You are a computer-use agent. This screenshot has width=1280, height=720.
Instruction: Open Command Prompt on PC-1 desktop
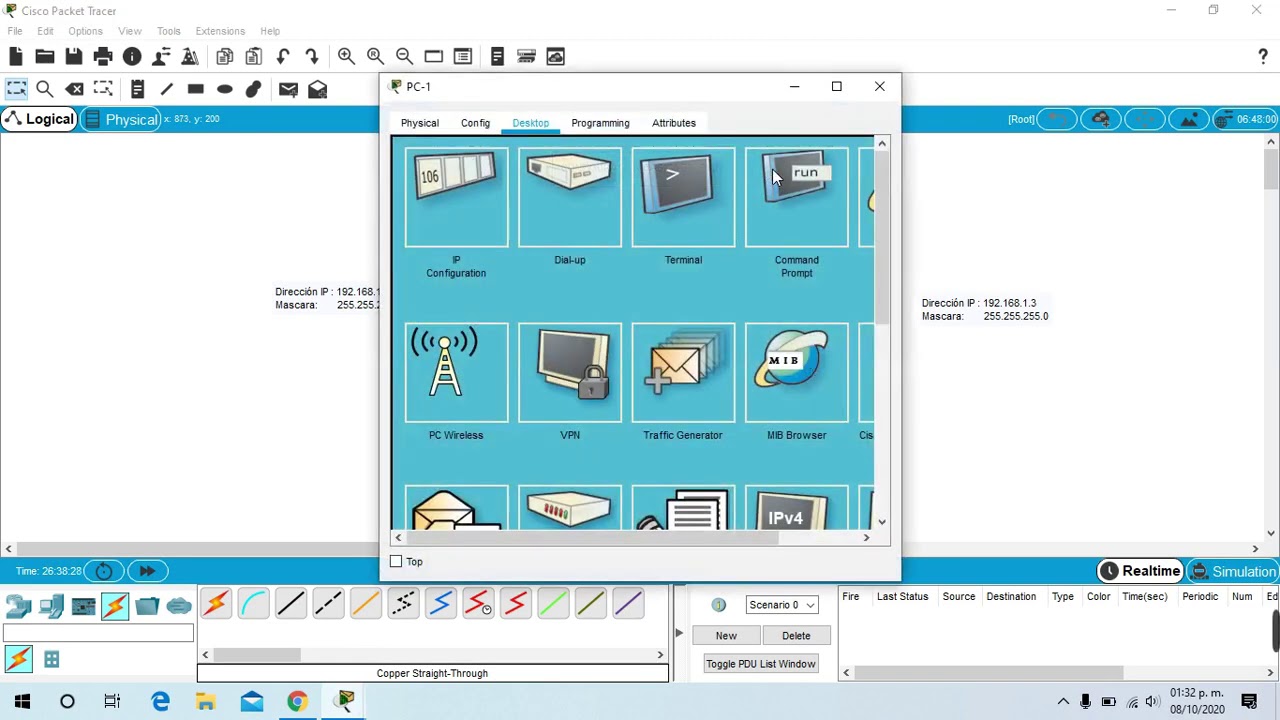[x=796, y=197]
